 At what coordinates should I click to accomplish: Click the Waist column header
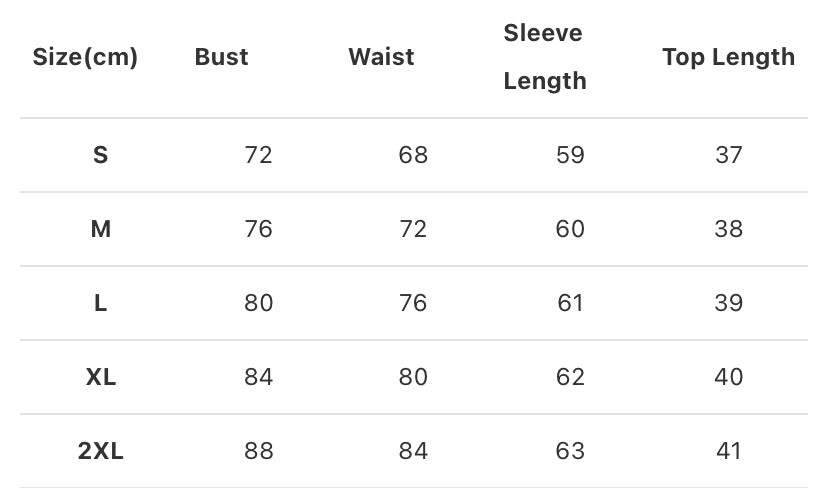click(x=381, y=57)
